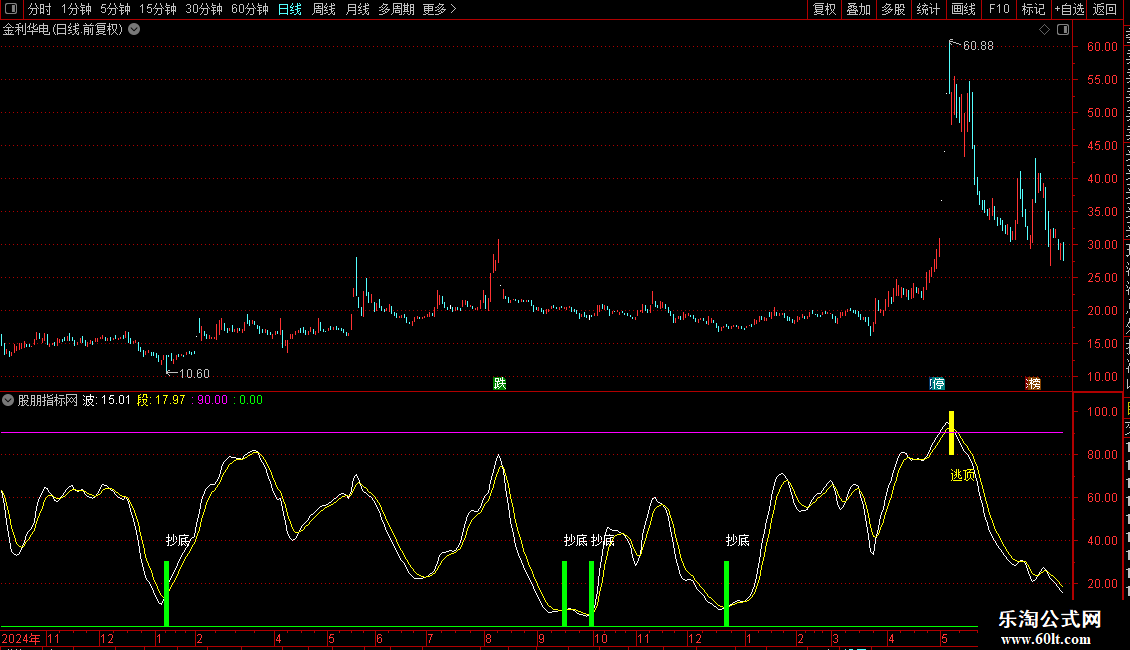Click the 叠加 overlay button
Screen dimensions: 1130x650
click(858, 9)
